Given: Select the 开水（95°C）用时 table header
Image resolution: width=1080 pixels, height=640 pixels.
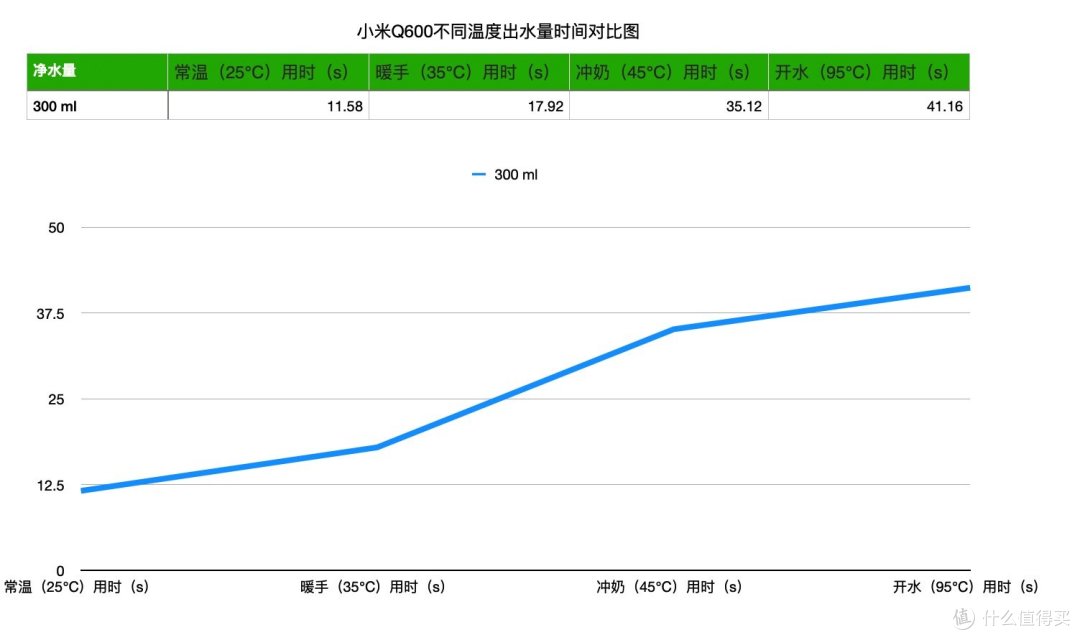Looking at the screenshot, I should [869, 72].
